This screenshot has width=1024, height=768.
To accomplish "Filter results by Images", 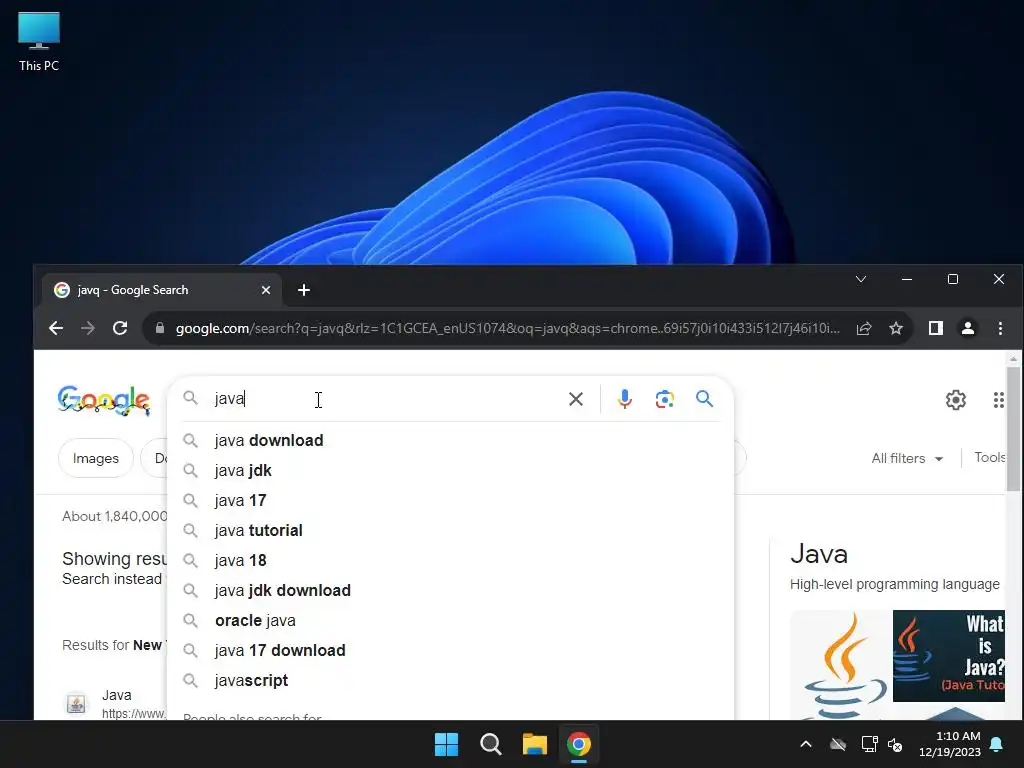I will 95,458.
